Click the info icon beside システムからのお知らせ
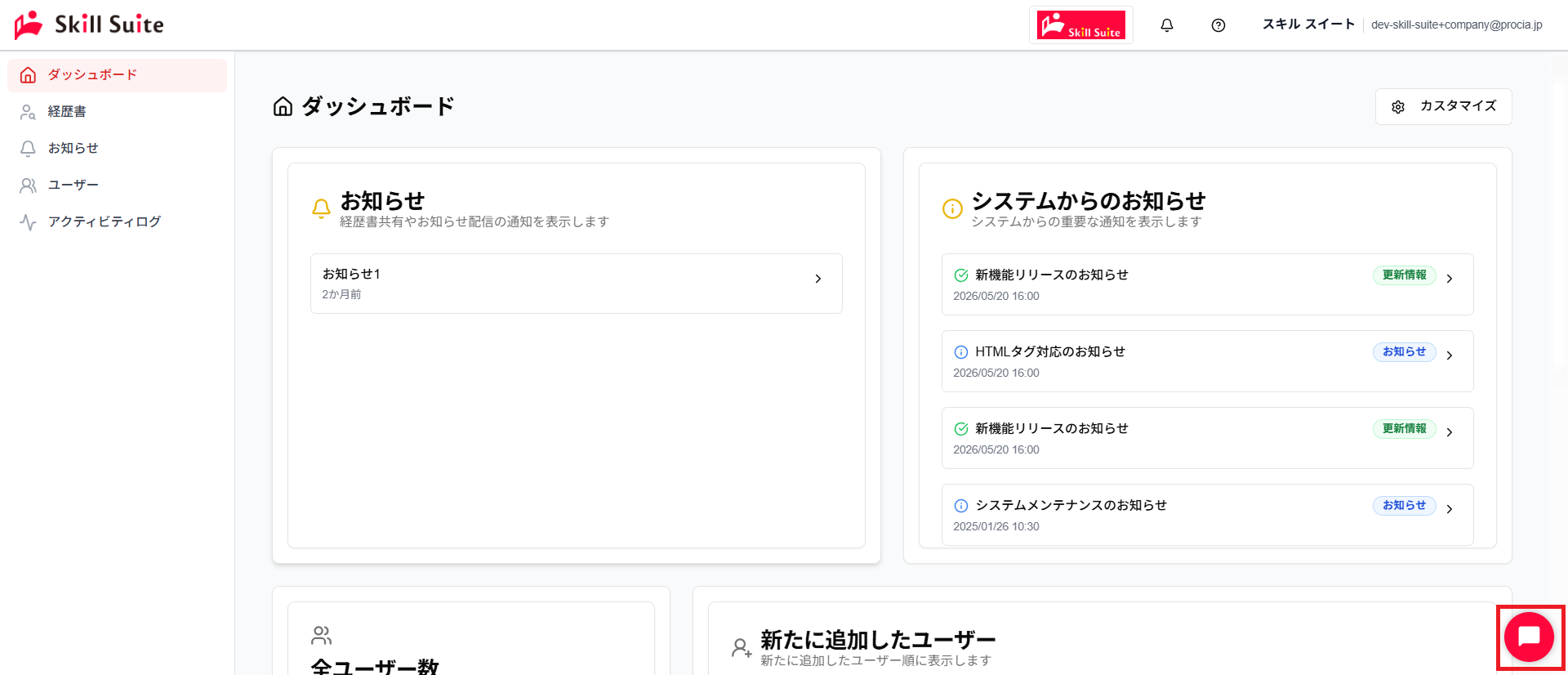 pyautogui.click(x=952, y=208)
